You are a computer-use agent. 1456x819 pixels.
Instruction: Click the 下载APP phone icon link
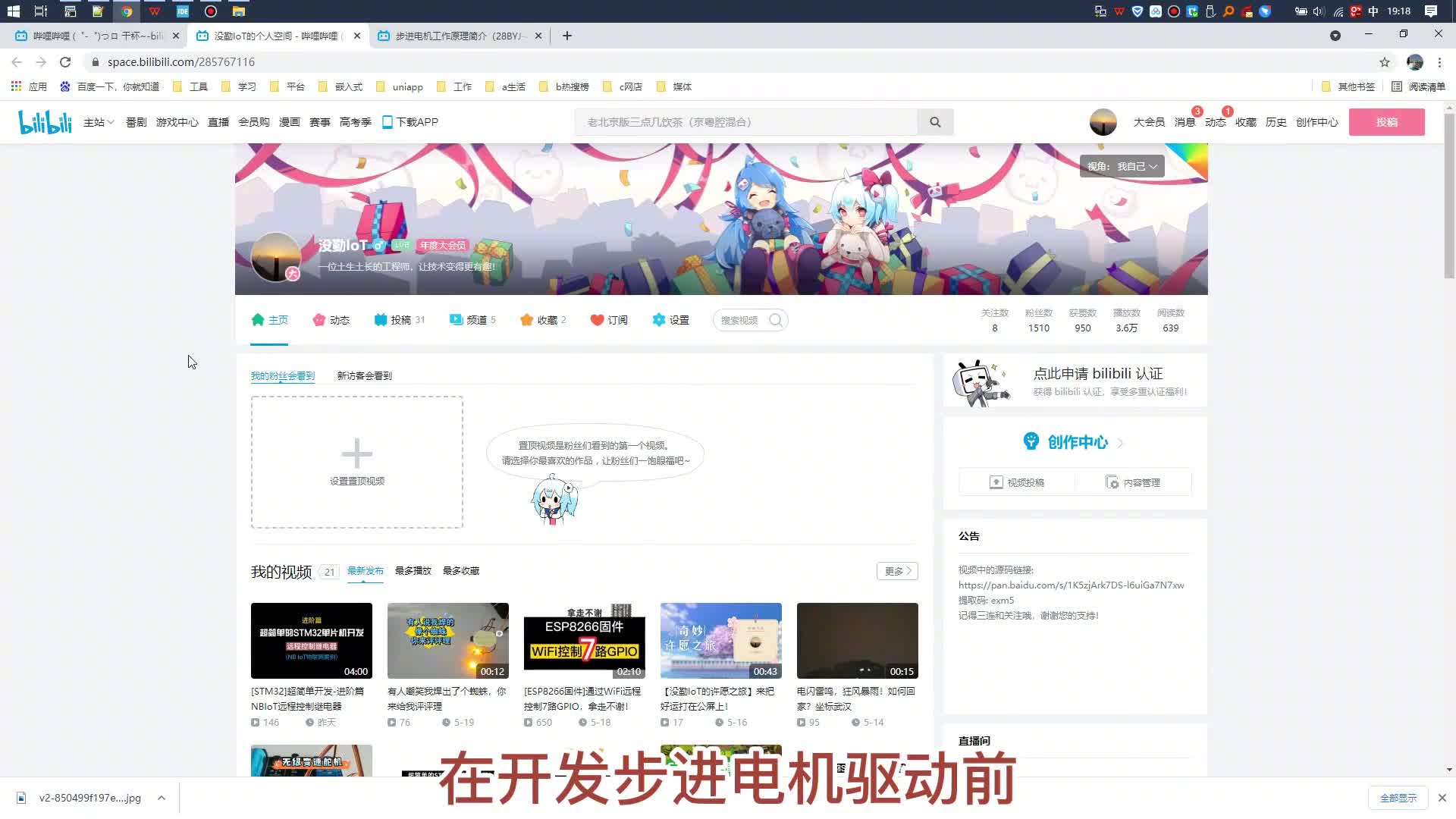coord(410,122)
